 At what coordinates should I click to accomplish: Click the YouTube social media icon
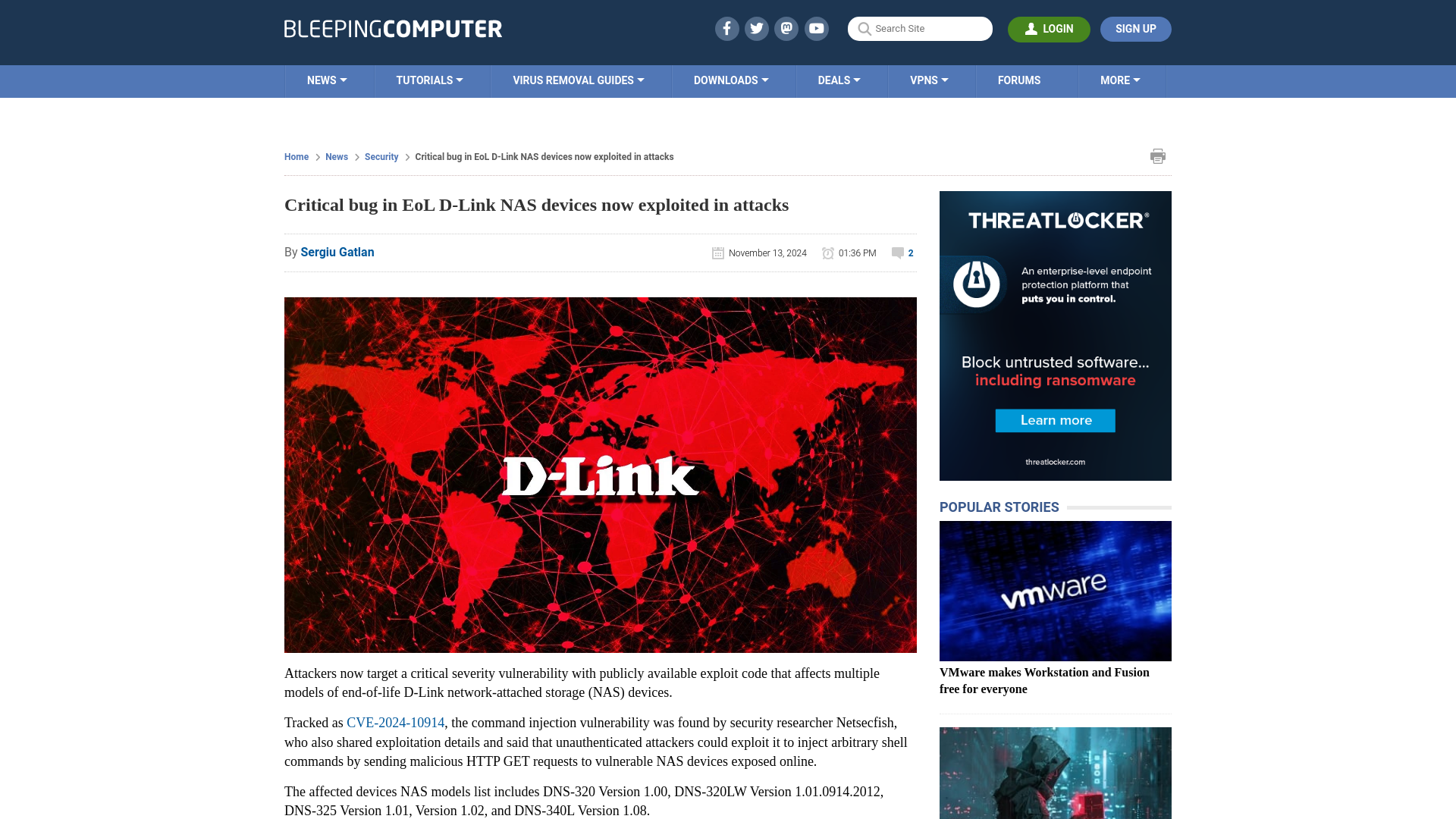tap(817, 28)
